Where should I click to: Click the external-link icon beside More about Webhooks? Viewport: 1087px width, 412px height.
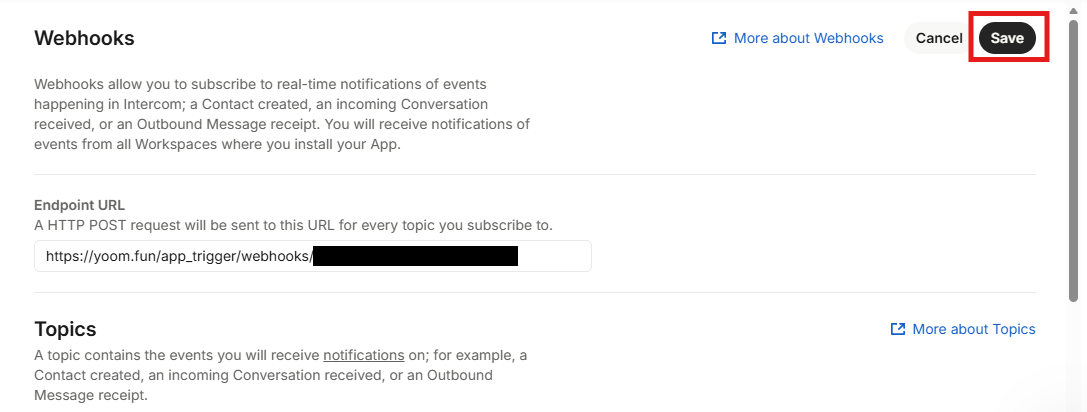tap(718, 38)
